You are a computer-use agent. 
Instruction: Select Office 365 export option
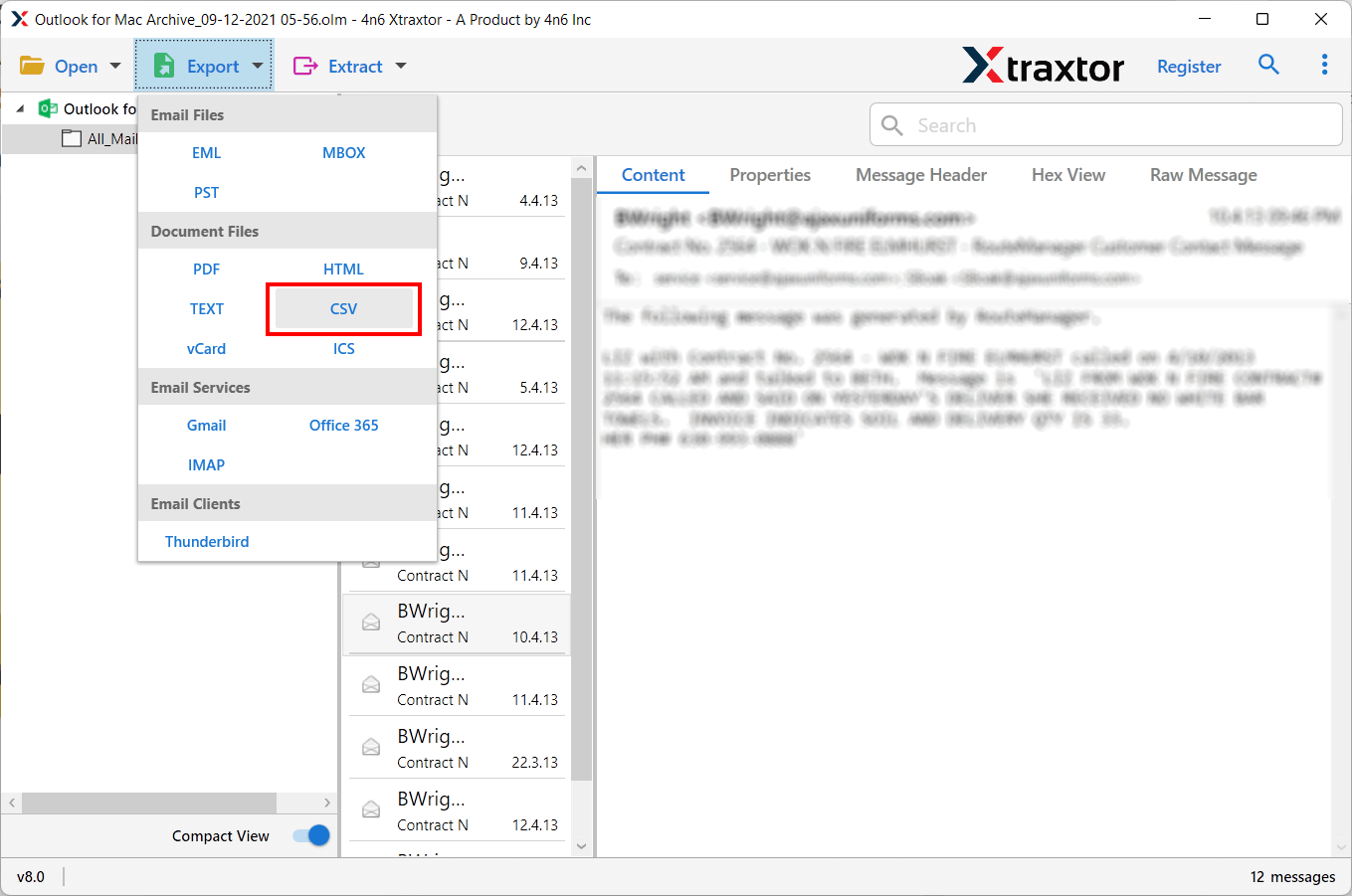click(343, 425)
